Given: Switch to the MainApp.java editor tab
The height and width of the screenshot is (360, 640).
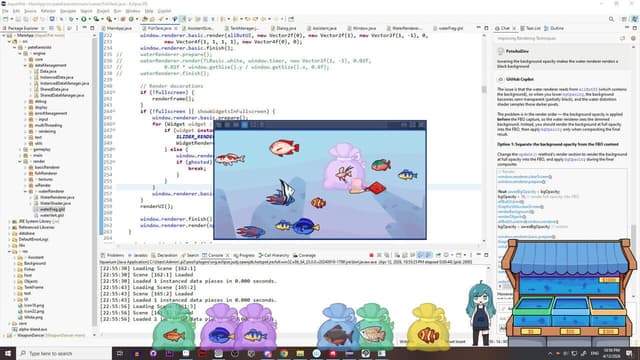Looking at the screenshot, I should click(117, 28).
